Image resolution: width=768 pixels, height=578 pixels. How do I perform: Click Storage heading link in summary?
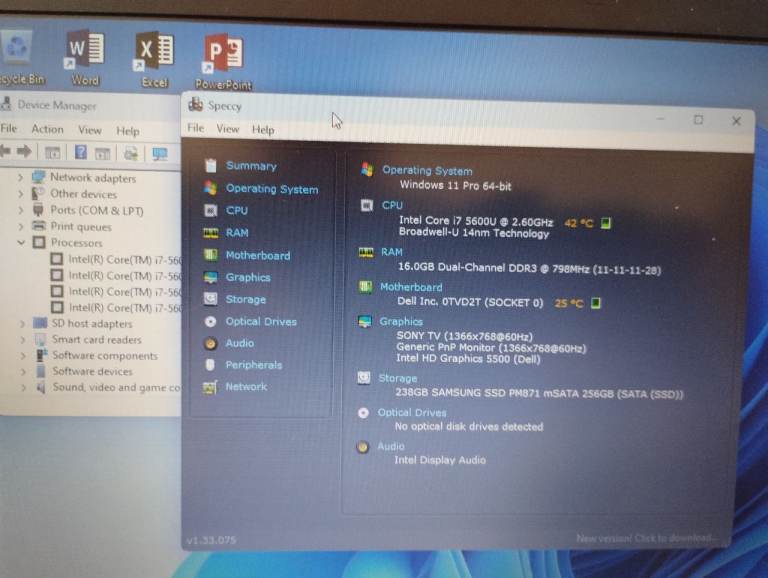tap(398, 378)
